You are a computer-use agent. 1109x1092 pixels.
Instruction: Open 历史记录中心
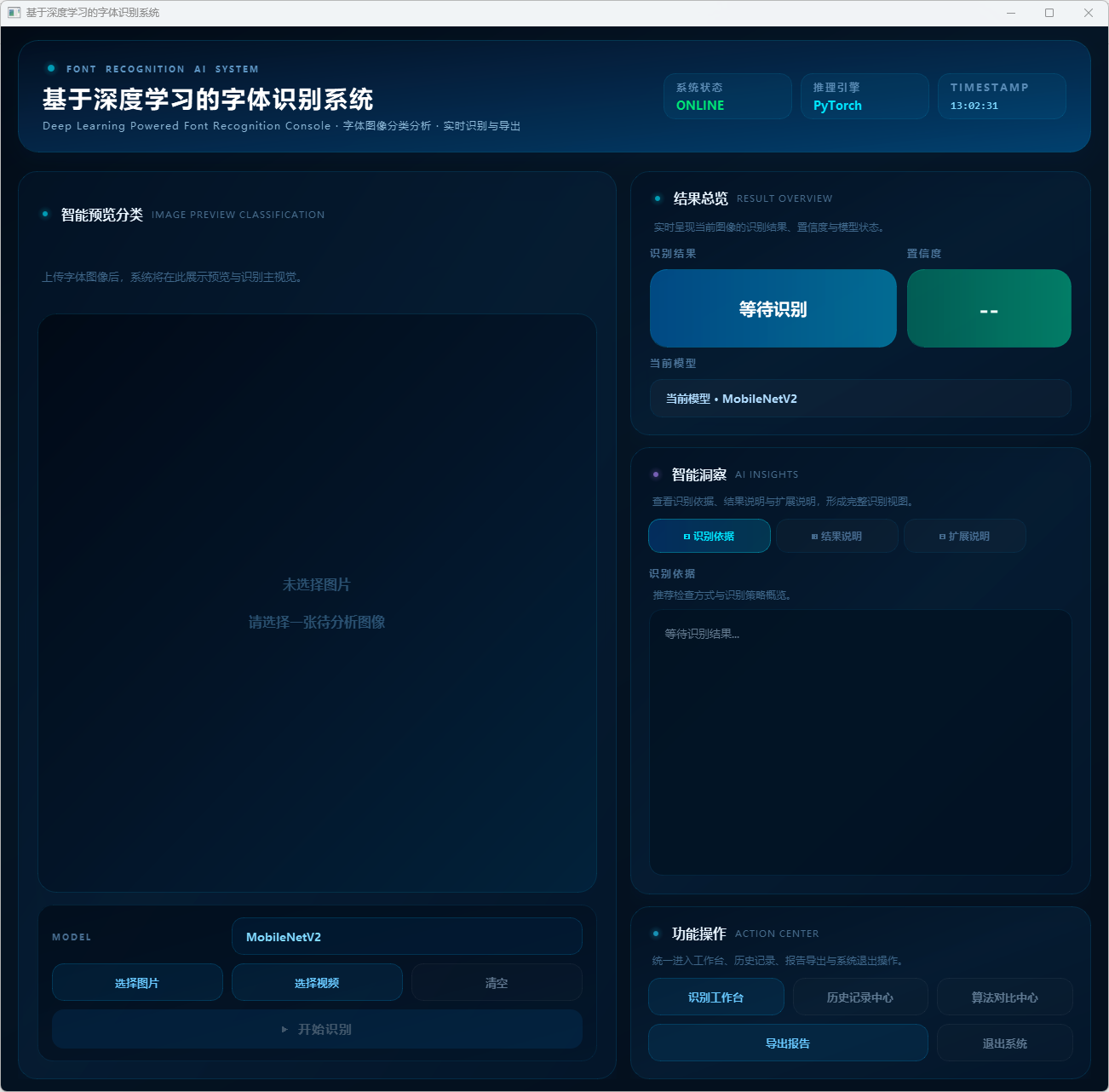[x=860, y=997]
